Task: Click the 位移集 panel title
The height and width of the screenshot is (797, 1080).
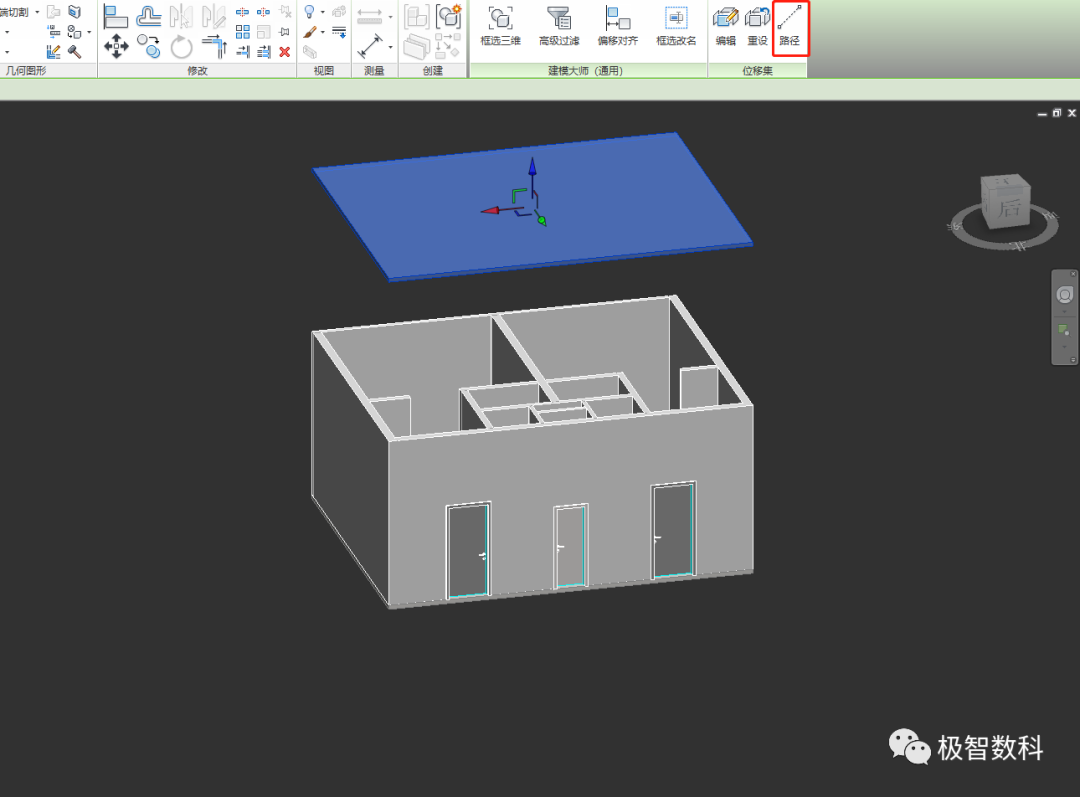Action: pos(757,70)
